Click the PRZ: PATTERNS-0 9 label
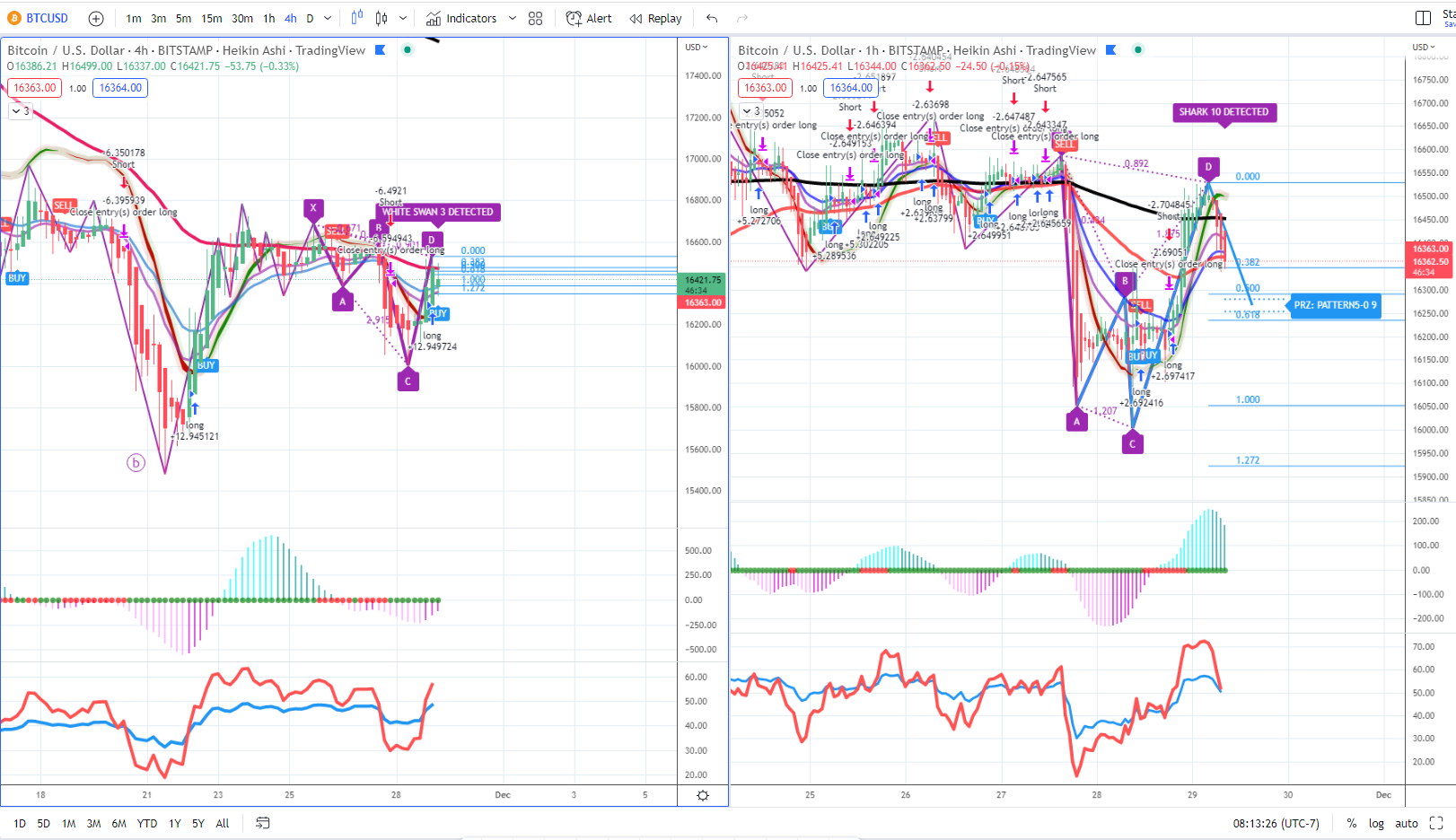The height and width of the screenshot is (840, 1456). point(1335,305)
